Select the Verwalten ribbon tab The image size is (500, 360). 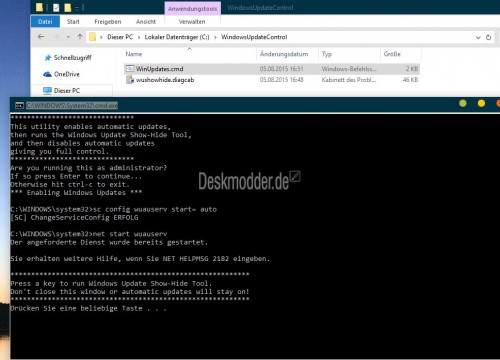tap(192, 22)
